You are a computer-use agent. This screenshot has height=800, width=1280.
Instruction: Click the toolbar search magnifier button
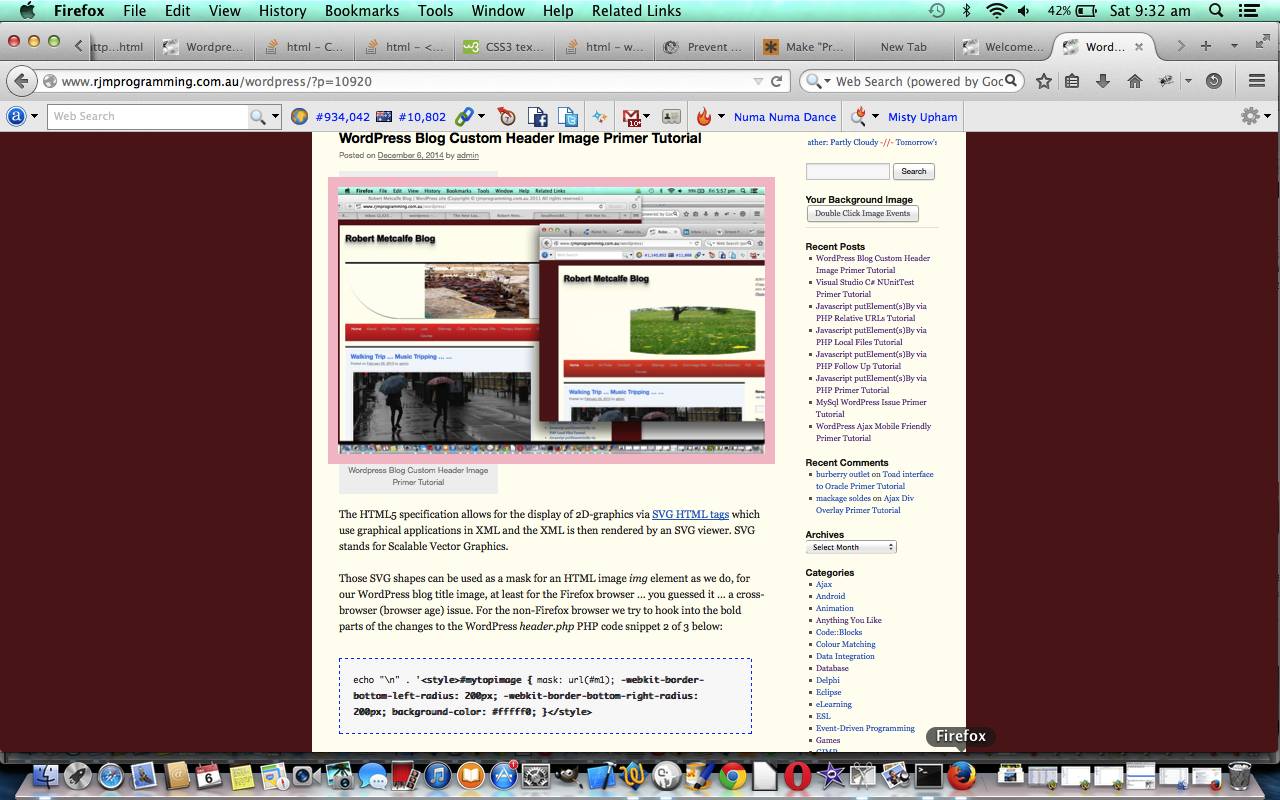click(x=258, y=117)
